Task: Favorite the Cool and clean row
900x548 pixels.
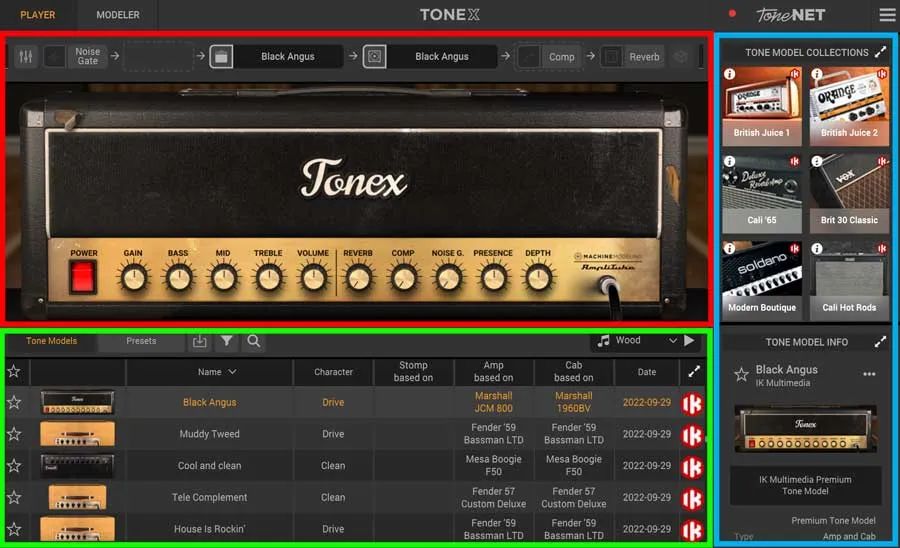Action: pos(14,465)
